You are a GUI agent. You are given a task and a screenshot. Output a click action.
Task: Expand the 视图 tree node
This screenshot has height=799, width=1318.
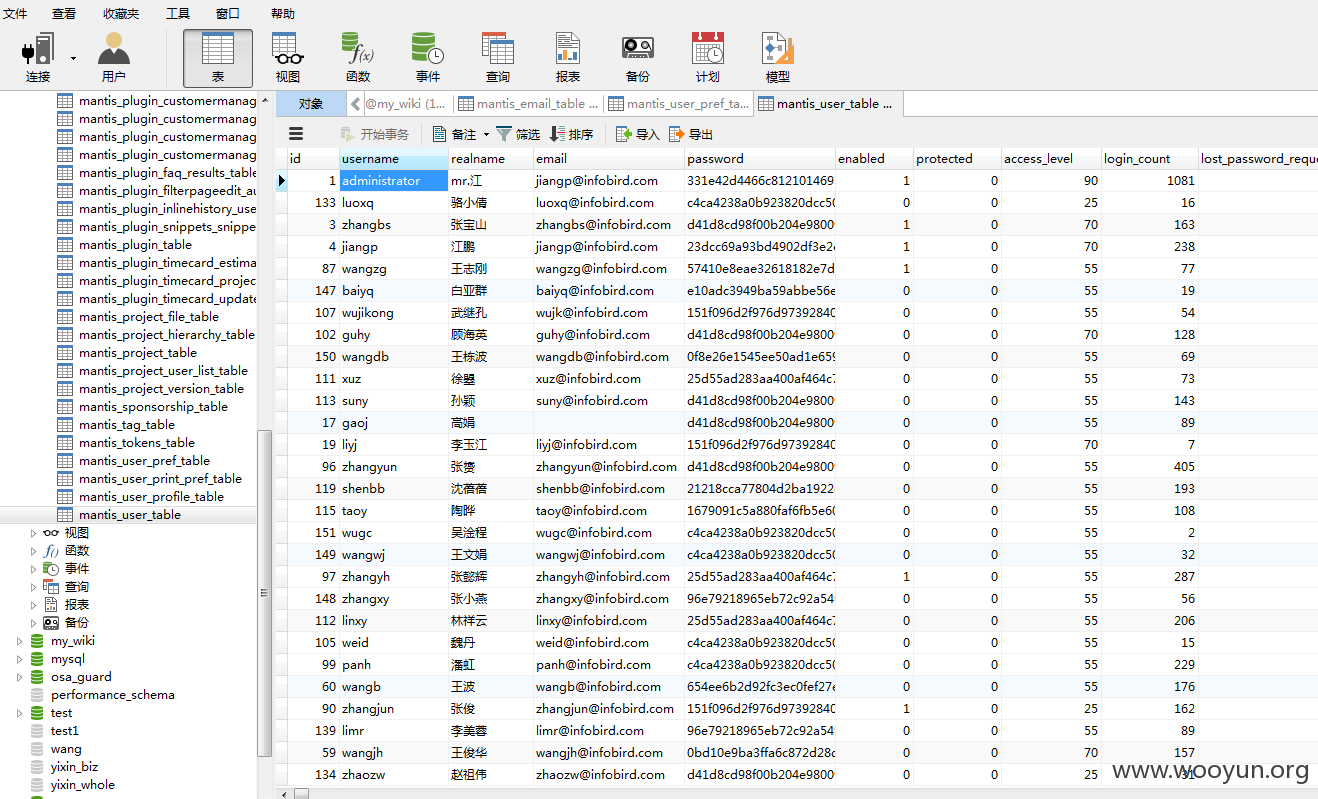[33, 533]
